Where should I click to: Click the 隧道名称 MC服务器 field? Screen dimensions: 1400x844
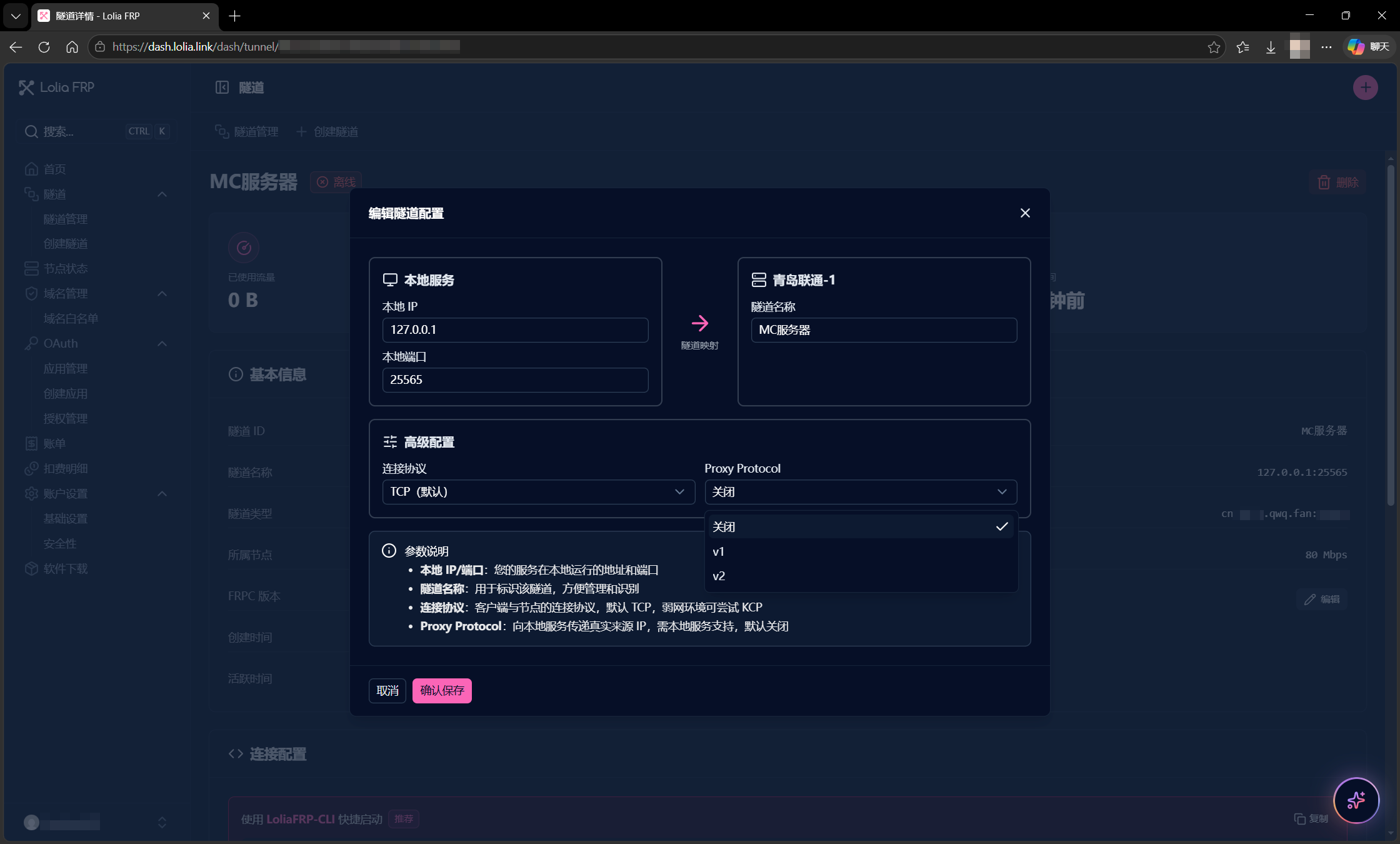pos(884,329)
